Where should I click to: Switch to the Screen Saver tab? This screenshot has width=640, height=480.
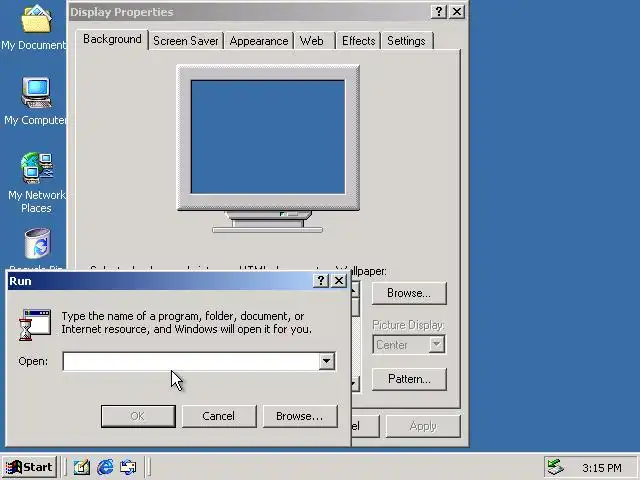[186, 41]
